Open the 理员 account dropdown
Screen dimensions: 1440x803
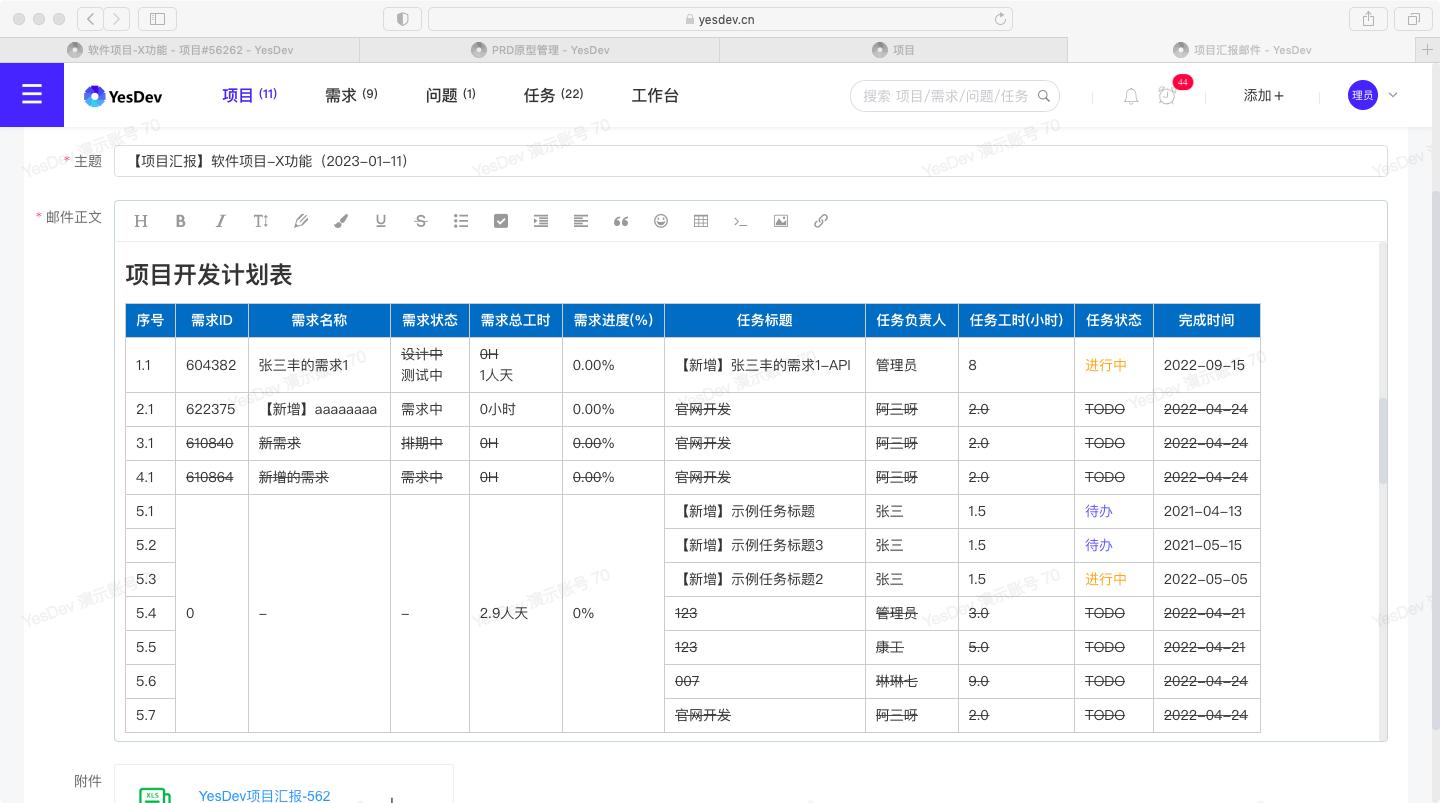click(x=1372, y=95)
